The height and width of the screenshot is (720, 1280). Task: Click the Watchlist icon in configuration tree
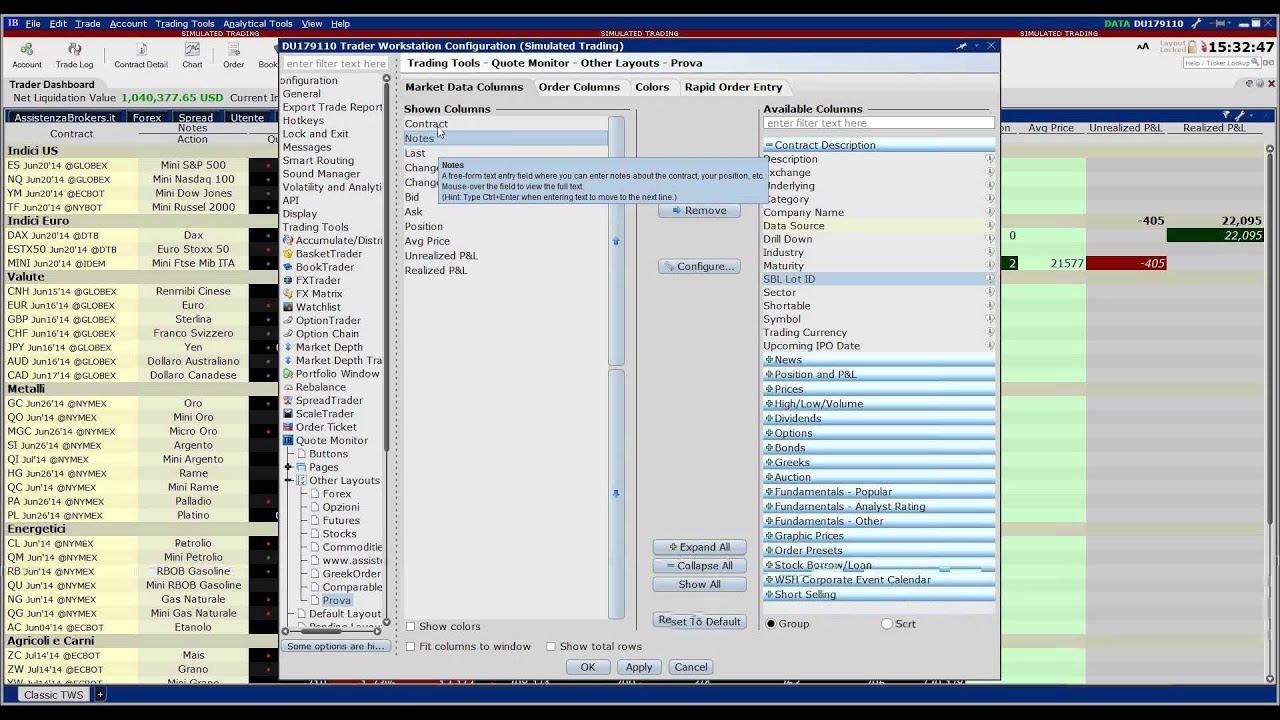pos(288,307)
